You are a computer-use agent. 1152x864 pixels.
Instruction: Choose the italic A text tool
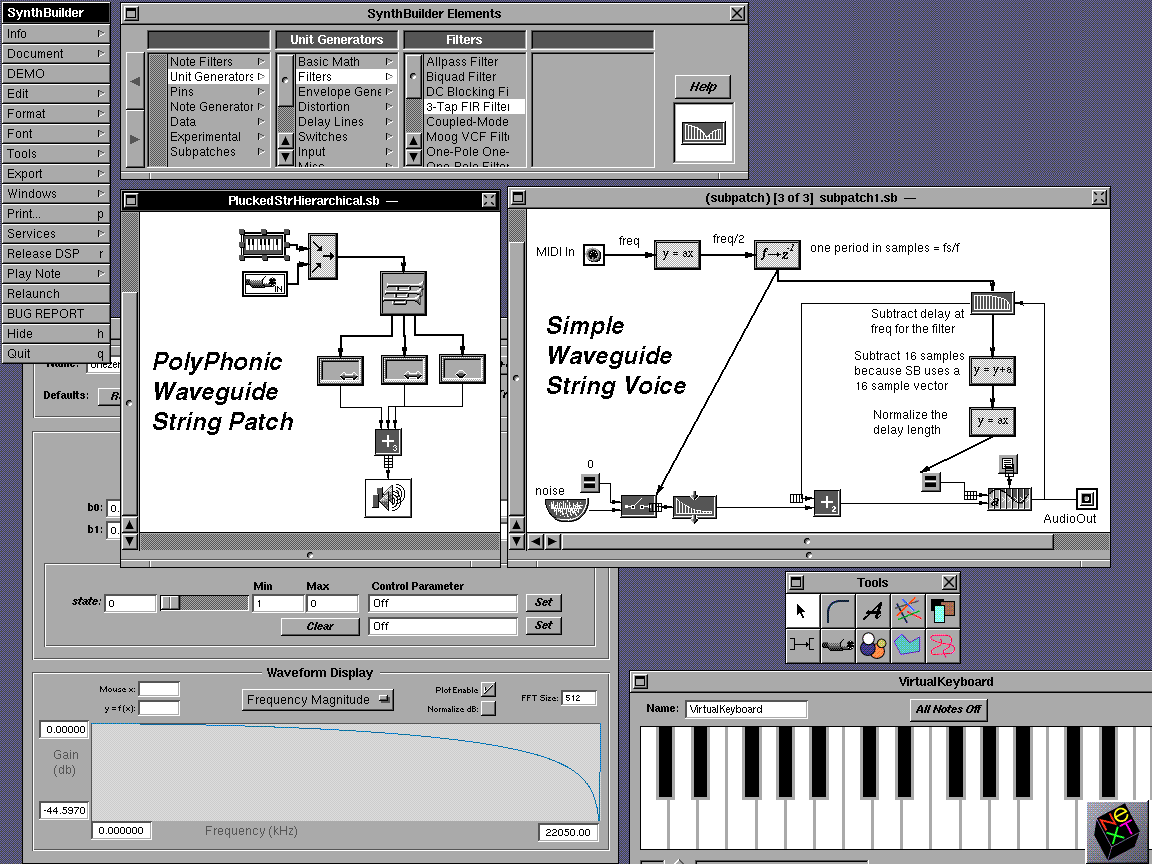click(x=873, y=611)
